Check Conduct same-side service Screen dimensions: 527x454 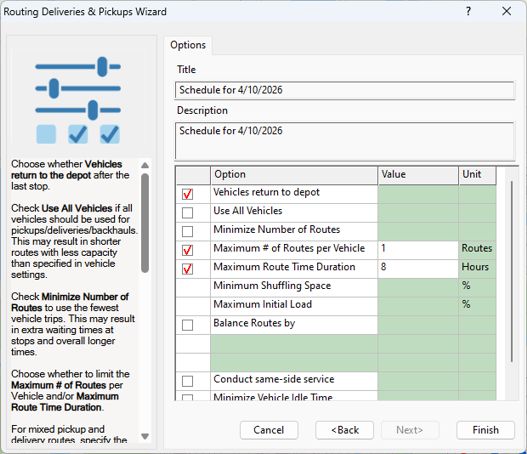[x=187, y=381]
